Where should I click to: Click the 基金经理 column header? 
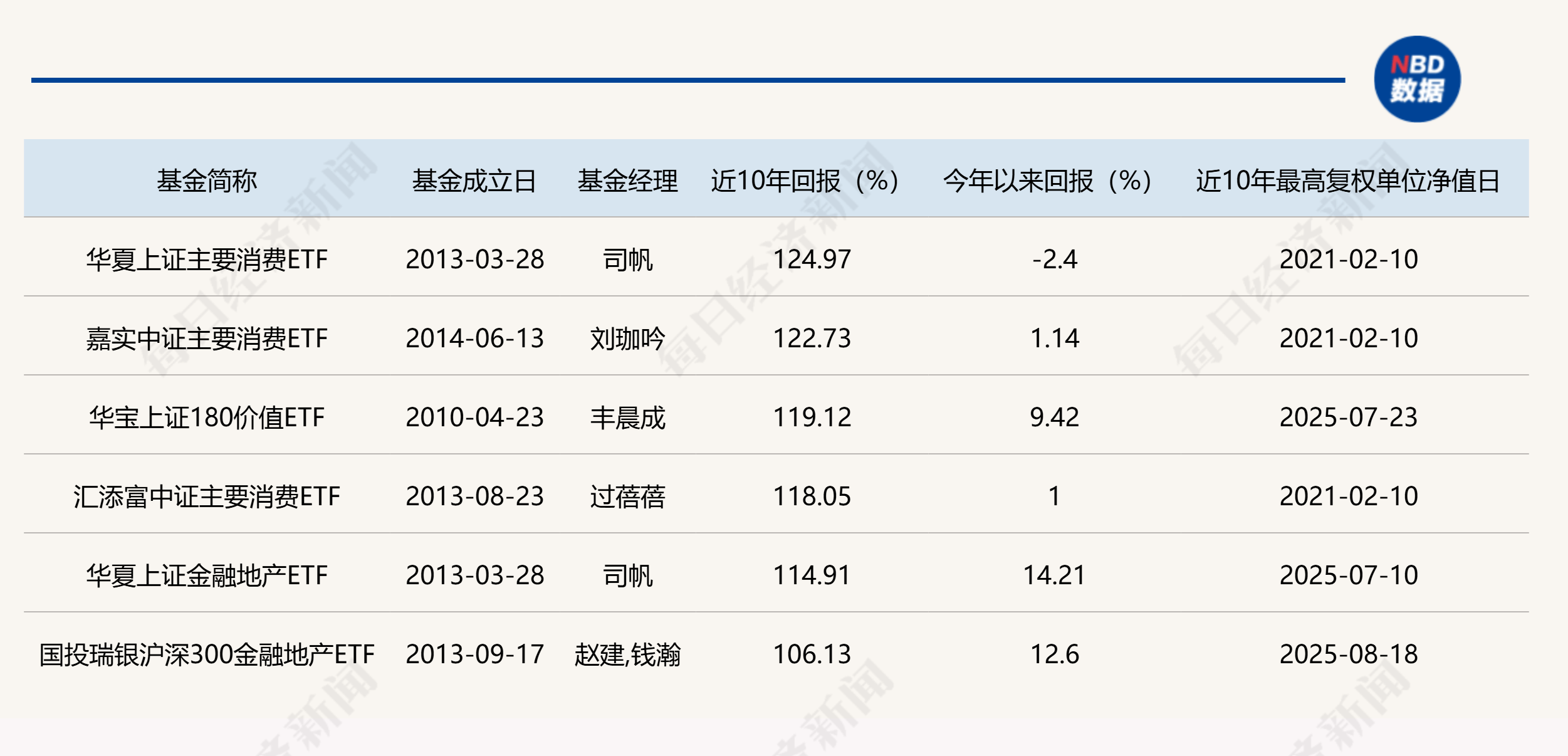tap(627, 181)
